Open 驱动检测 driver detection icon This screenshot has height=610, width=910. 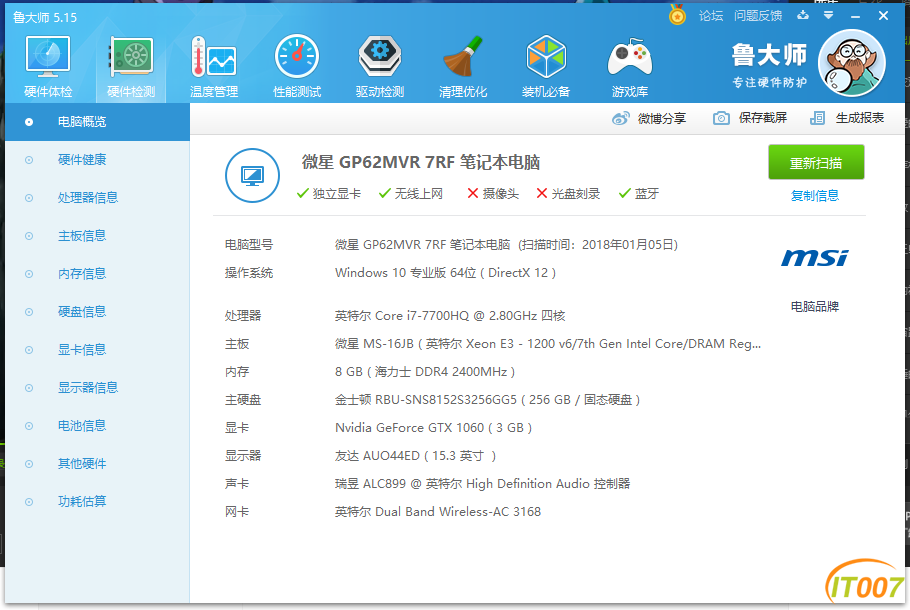[x=380, y=66]
